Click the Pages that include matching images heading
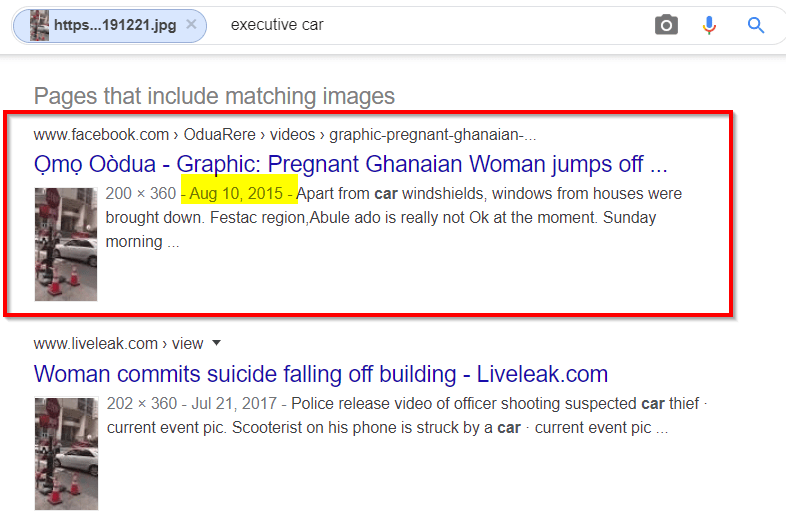786x531 pixels. point(214,96)
